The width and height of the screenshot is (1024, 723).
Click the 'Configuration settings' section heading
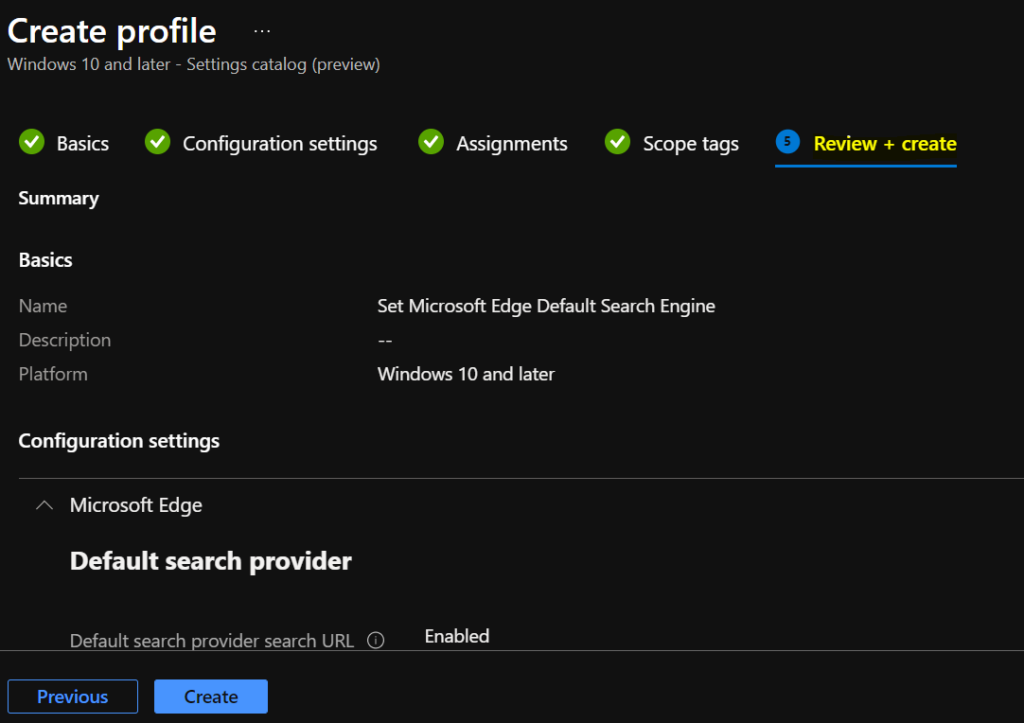pos(119,441)
